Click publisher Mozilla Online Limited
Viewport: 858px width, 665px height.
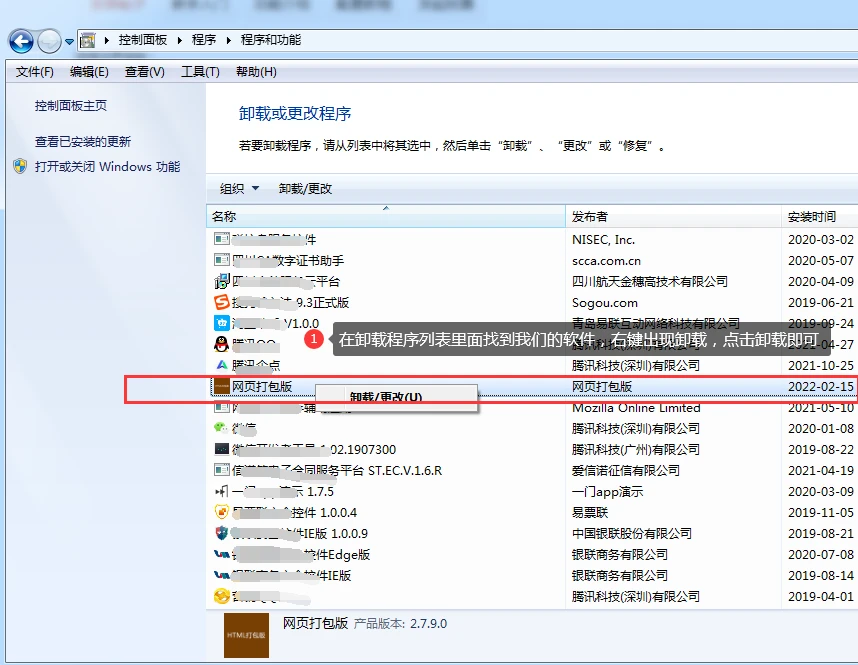636,408
